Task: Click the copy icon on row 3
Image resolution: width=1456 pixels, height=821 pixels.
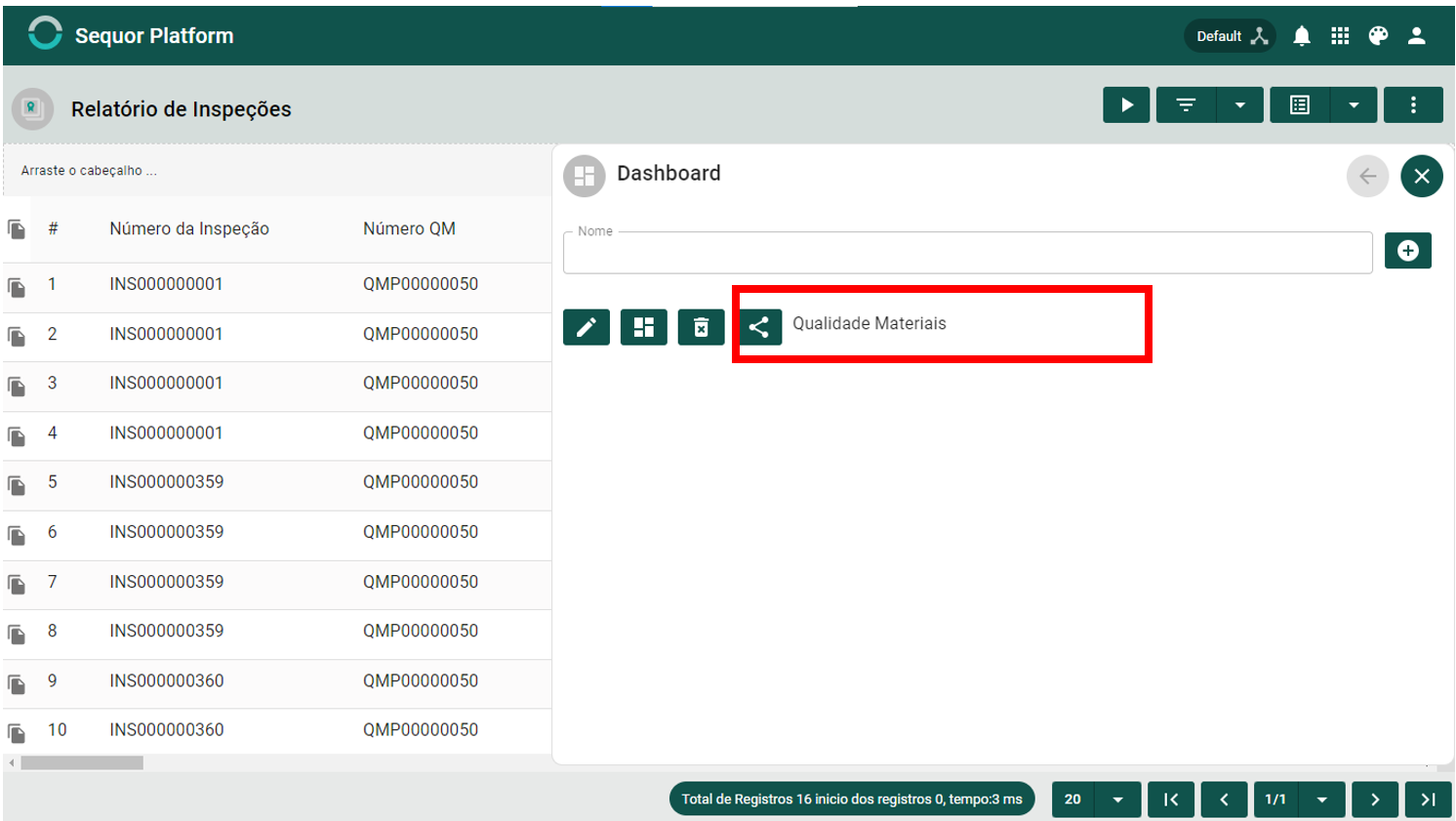Action: pyautogui.click(x=17, y=386)
